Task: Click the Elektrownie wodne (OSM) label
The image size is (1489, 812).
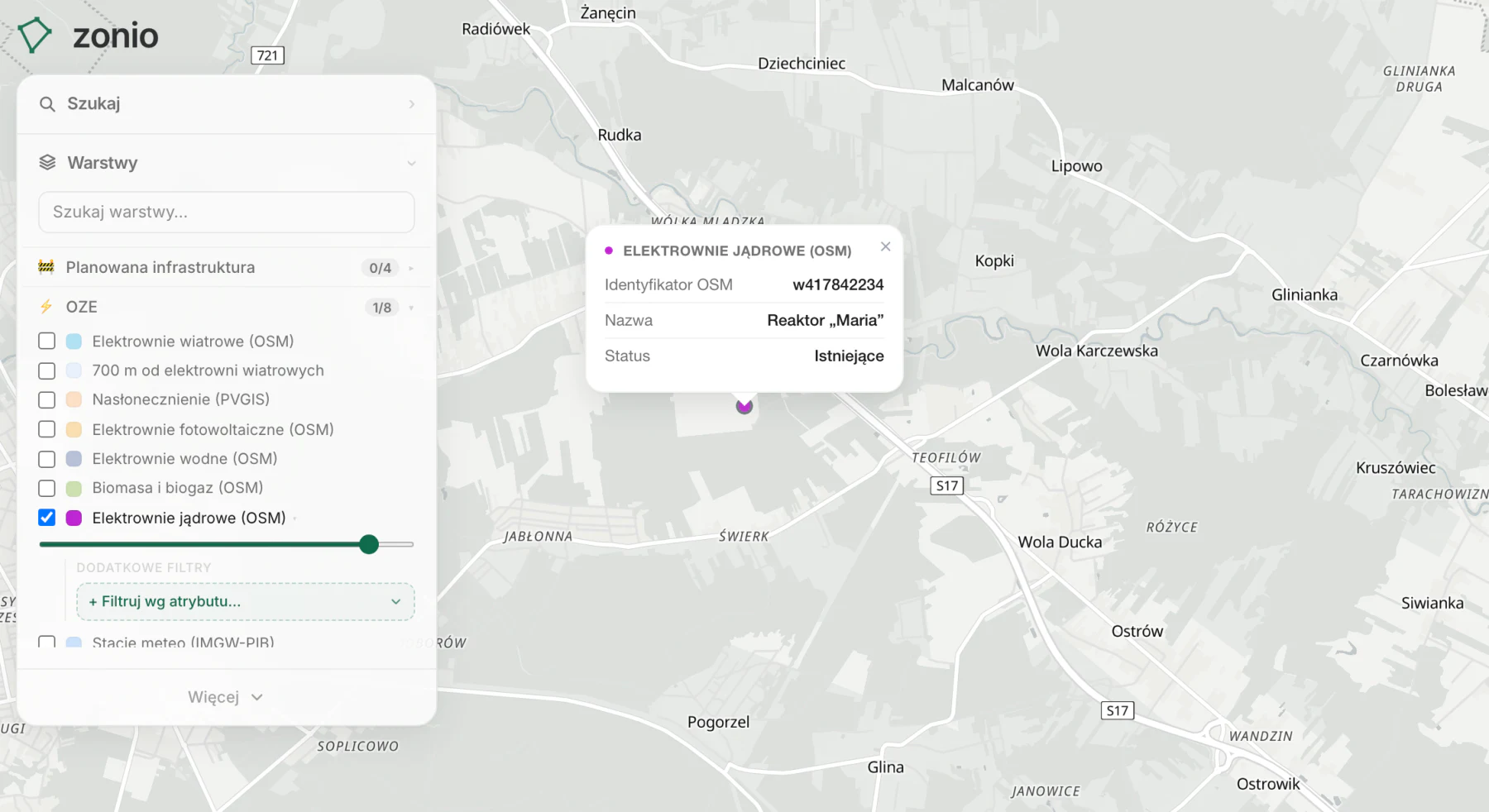Action: pos(185,459)
